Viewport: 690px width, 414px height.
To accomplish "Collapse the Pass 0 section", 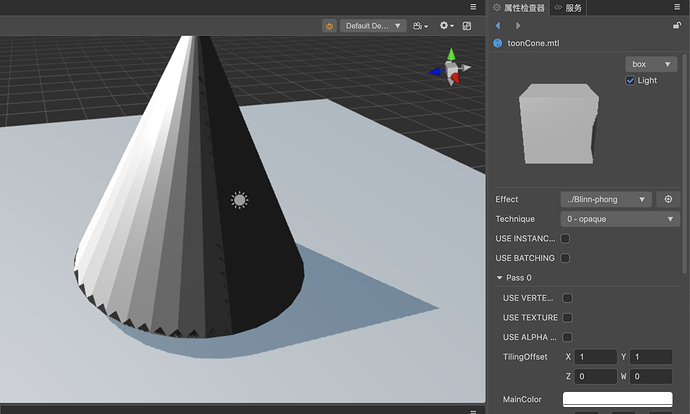I will [499, 278].
